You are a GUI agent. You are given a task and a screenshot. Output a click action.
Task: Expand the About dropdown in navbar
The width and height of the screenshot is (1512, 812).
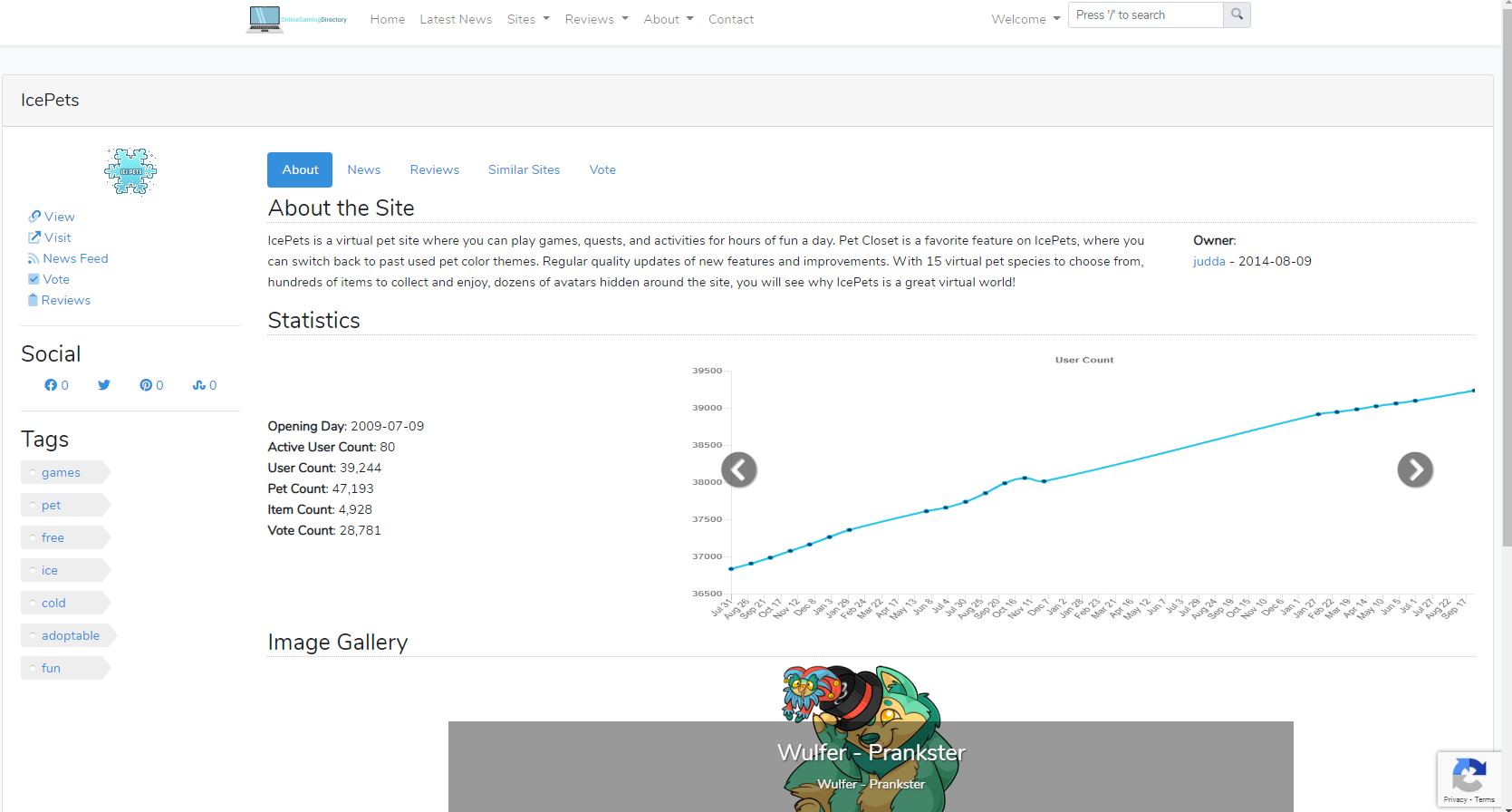[x=669, y=19]
